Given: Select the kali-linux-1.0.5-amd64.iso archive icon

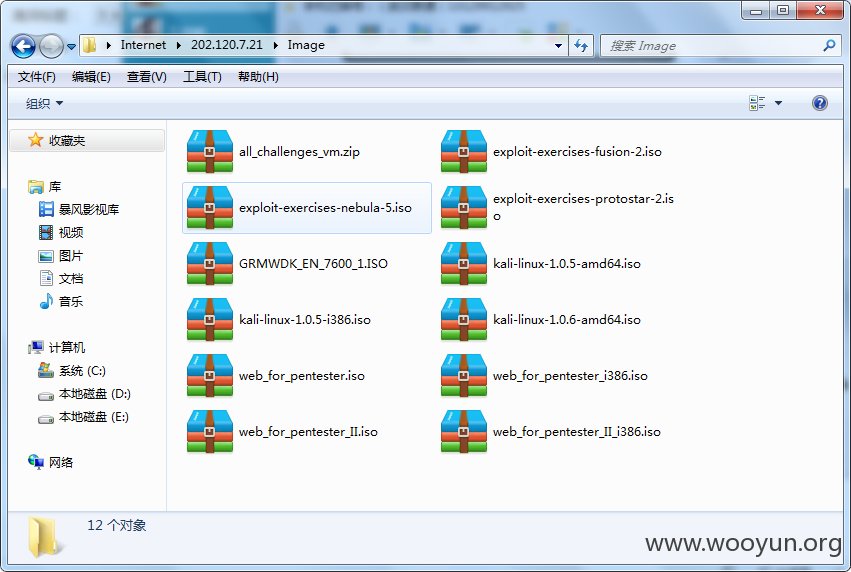Looking at the screenshot, I should (464, 264).
